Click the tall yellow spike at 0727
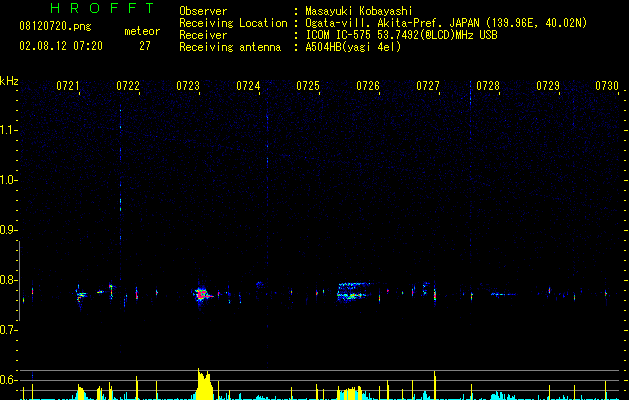 435,385
